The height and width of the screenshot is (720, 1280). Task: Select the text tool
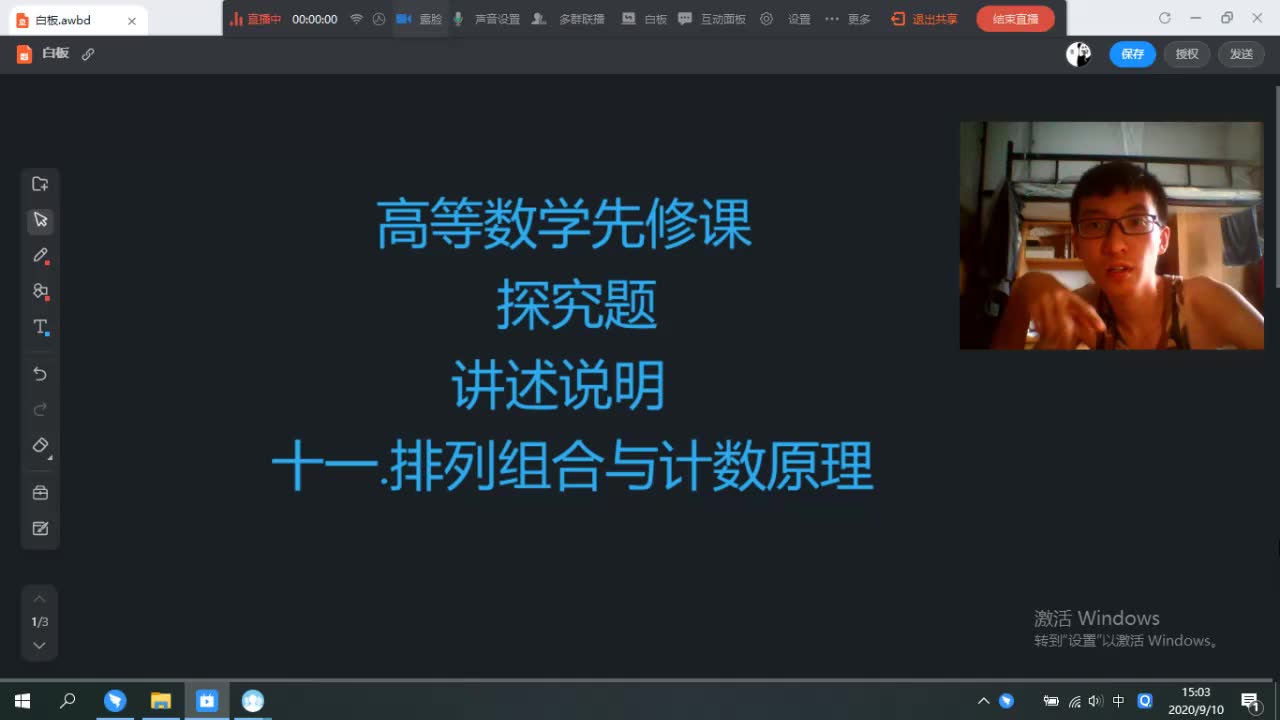coord(40,327)
